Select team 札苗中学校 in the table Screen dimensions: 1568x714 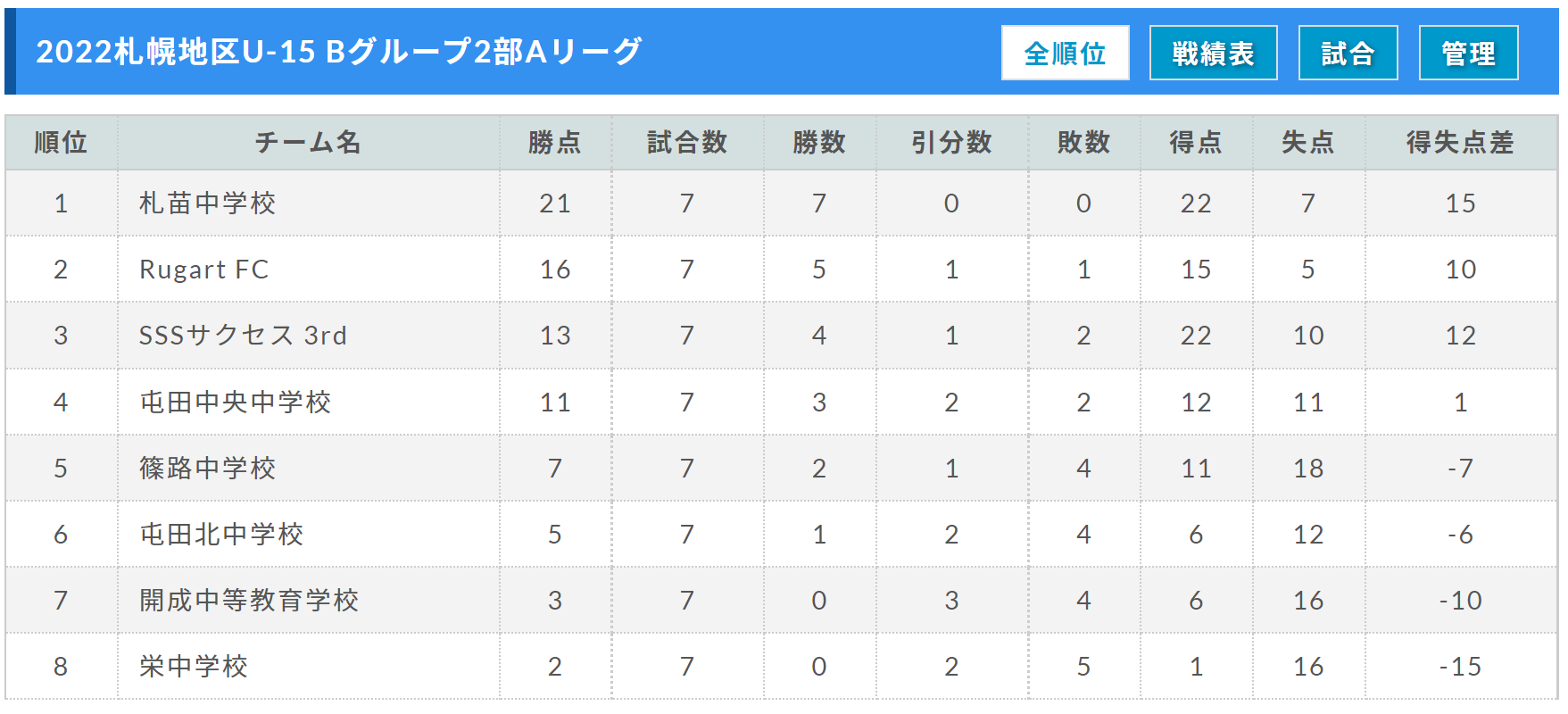(x=208, y=203)
